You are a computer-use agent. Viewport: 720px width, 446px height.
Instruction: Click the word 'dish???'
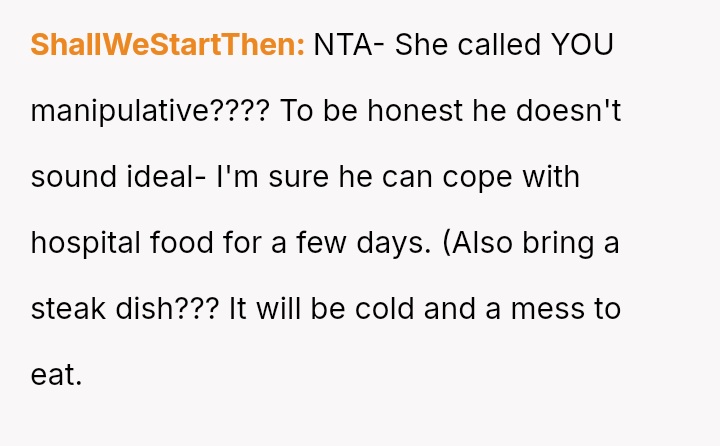[x=163, y=309]
